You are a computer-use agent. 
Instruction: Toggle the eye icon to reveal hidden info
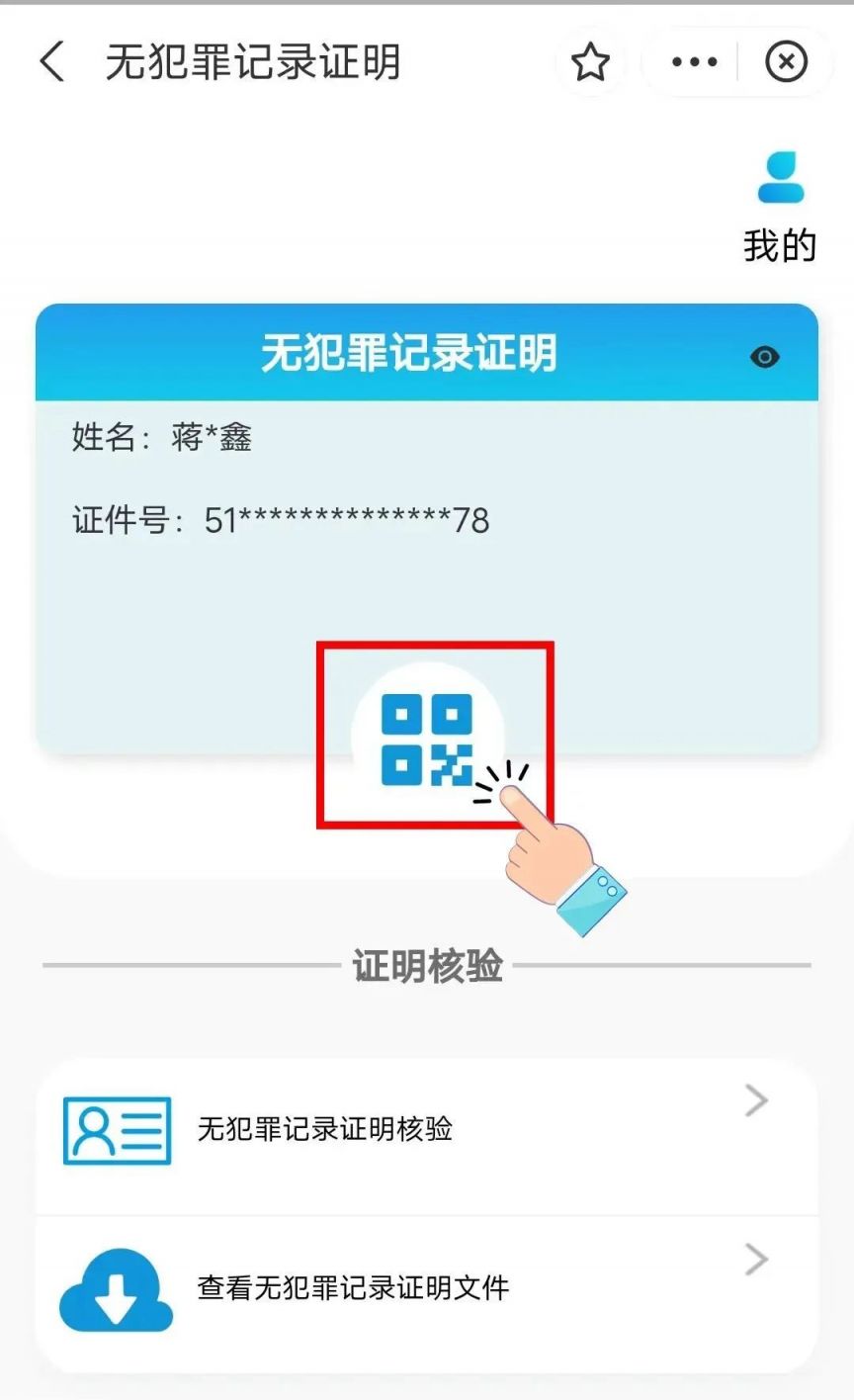click(765, 357)
